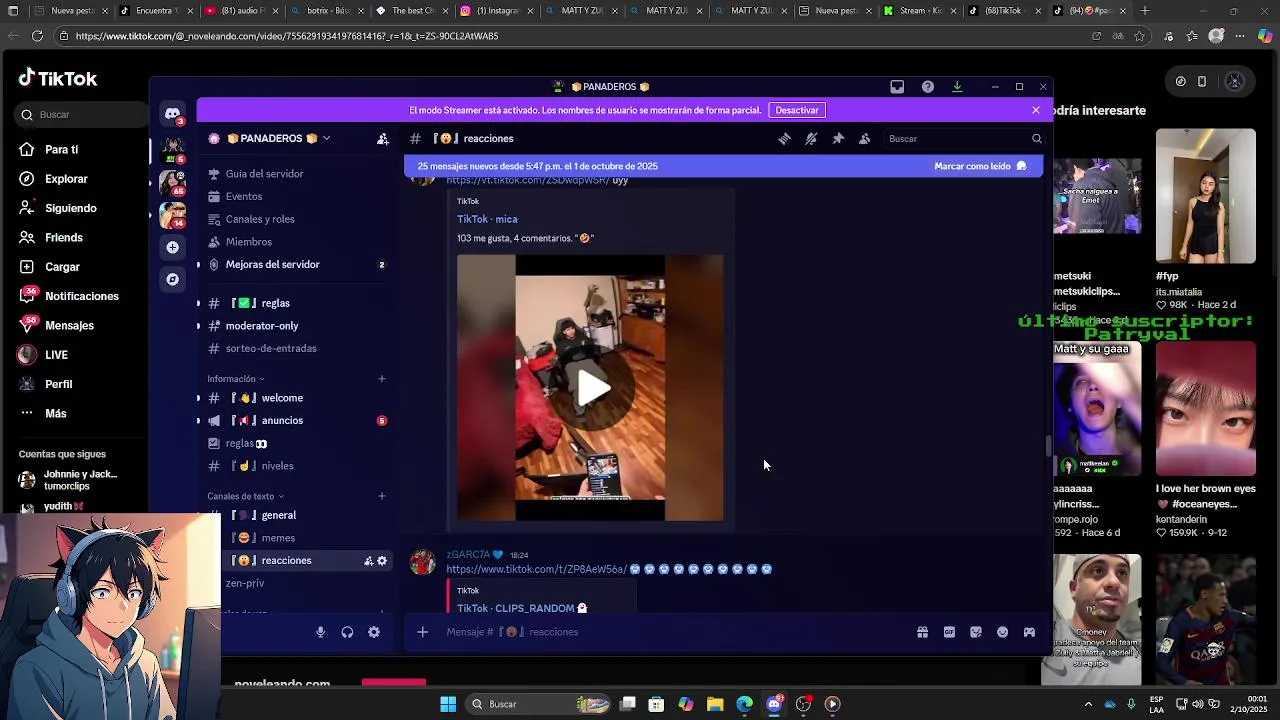Deactivate Streamer mode via Desactivar
The height and width of the screenshot is (720, 1280).
point(797,110)
